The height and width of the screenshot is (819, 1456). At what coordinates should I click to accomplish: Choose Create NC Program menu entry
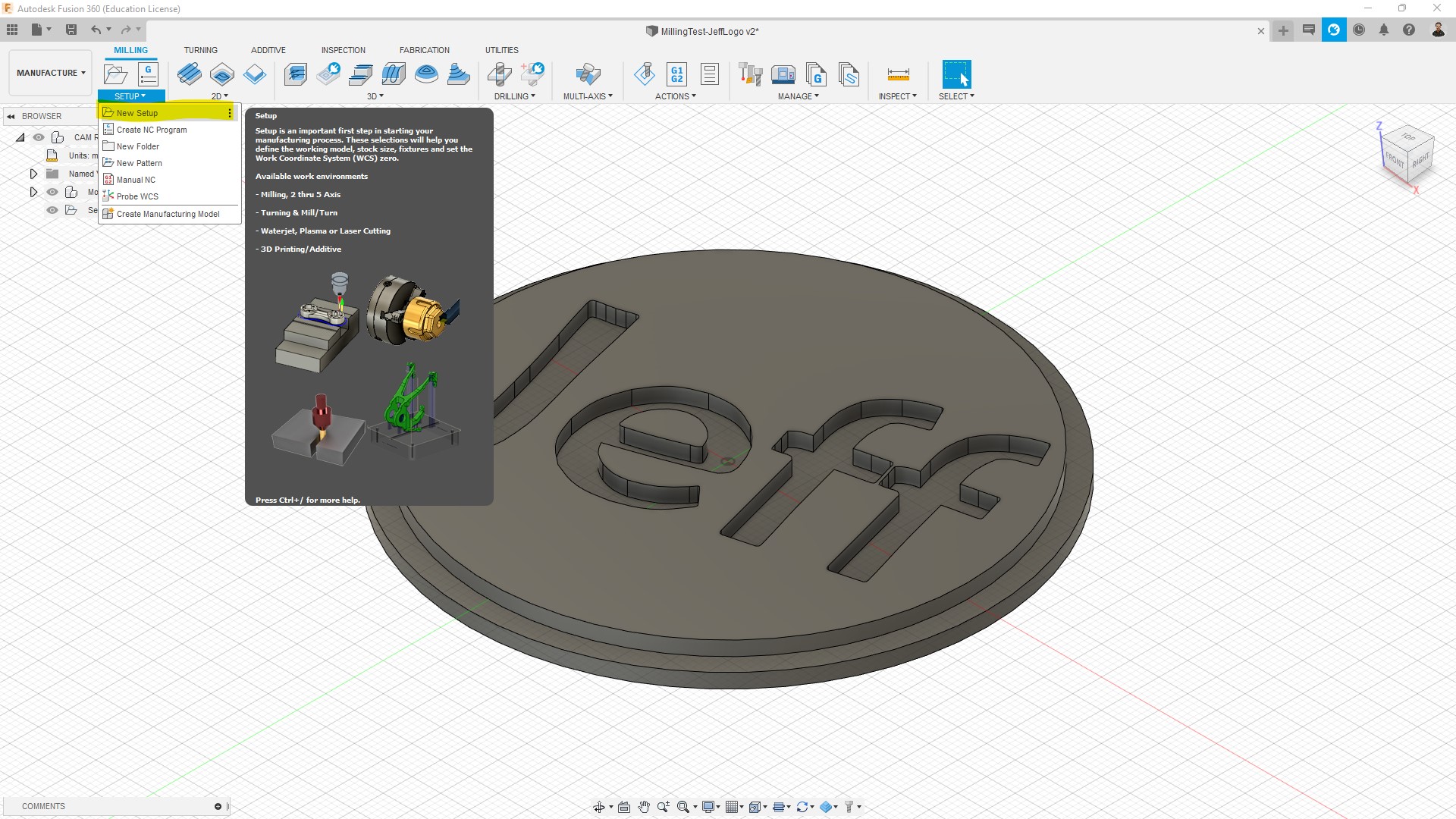point(152,130)
